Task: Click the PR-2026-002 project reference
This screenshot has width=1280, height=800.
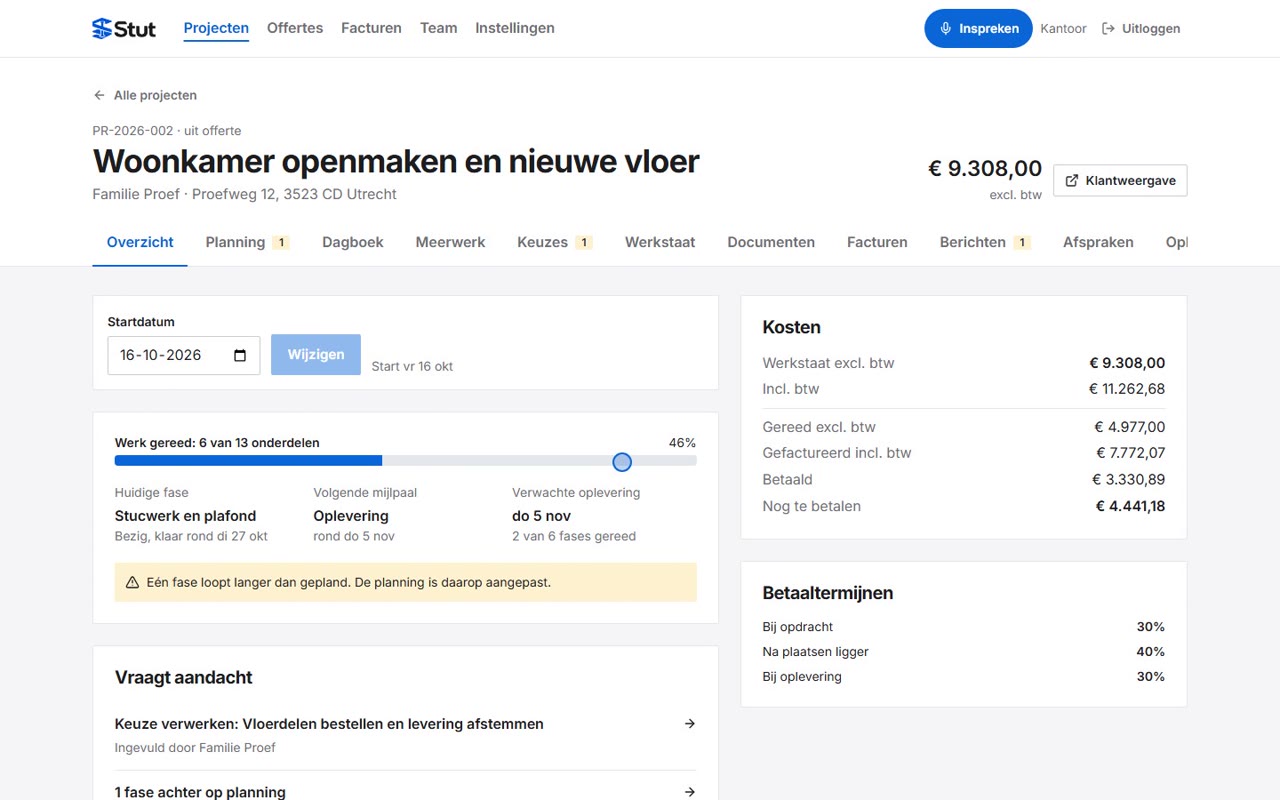Action: [133, 131]
